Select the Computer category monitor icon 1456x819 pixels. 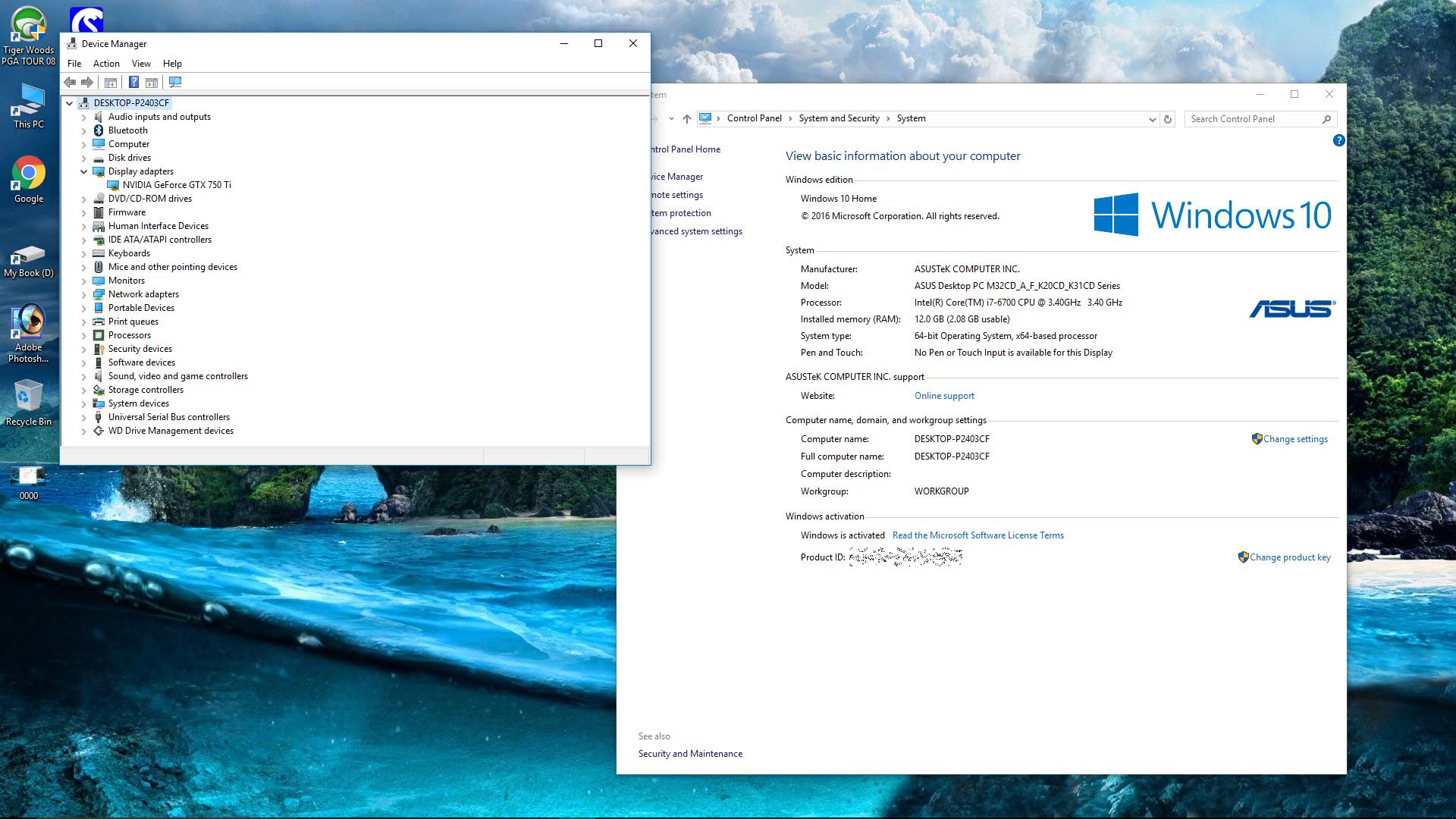point(99,144)
